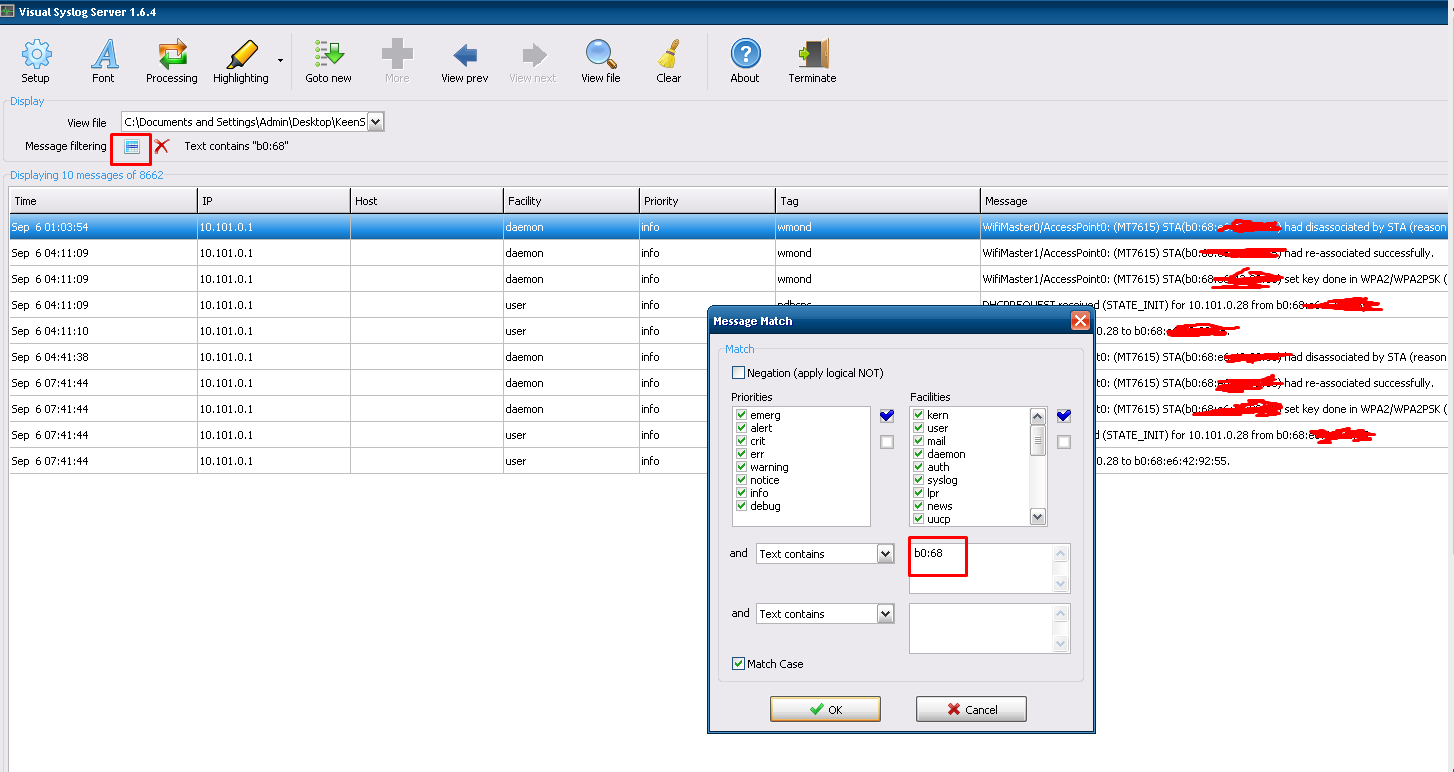Toggle the debug priority checkbox

tap(741, 506)
